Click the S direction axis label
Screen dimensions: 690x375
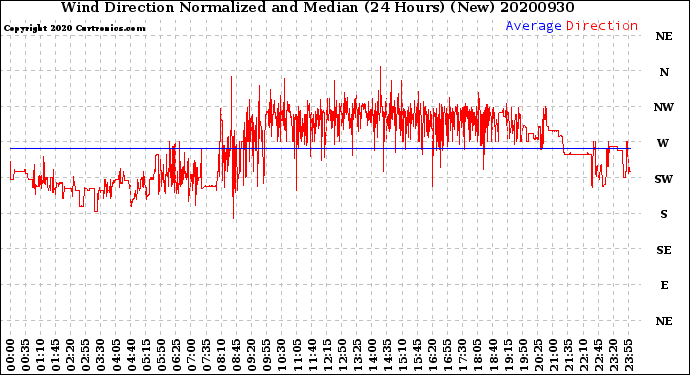tap(664, 214)
